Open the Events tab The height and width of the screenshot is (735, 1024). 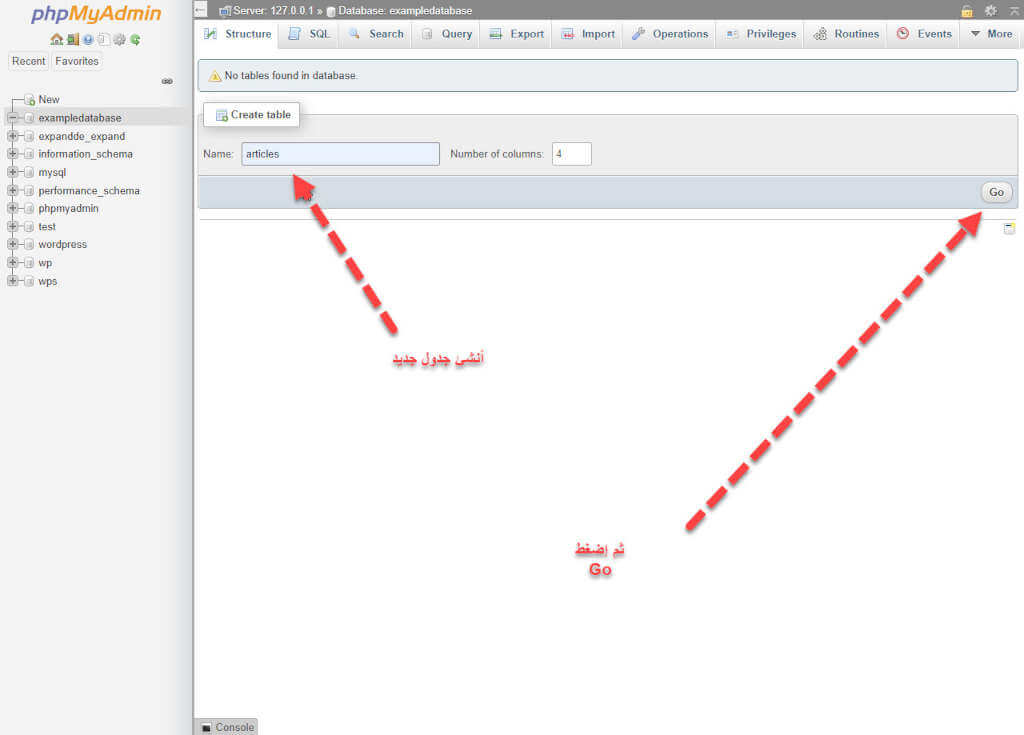pos(925,34)
